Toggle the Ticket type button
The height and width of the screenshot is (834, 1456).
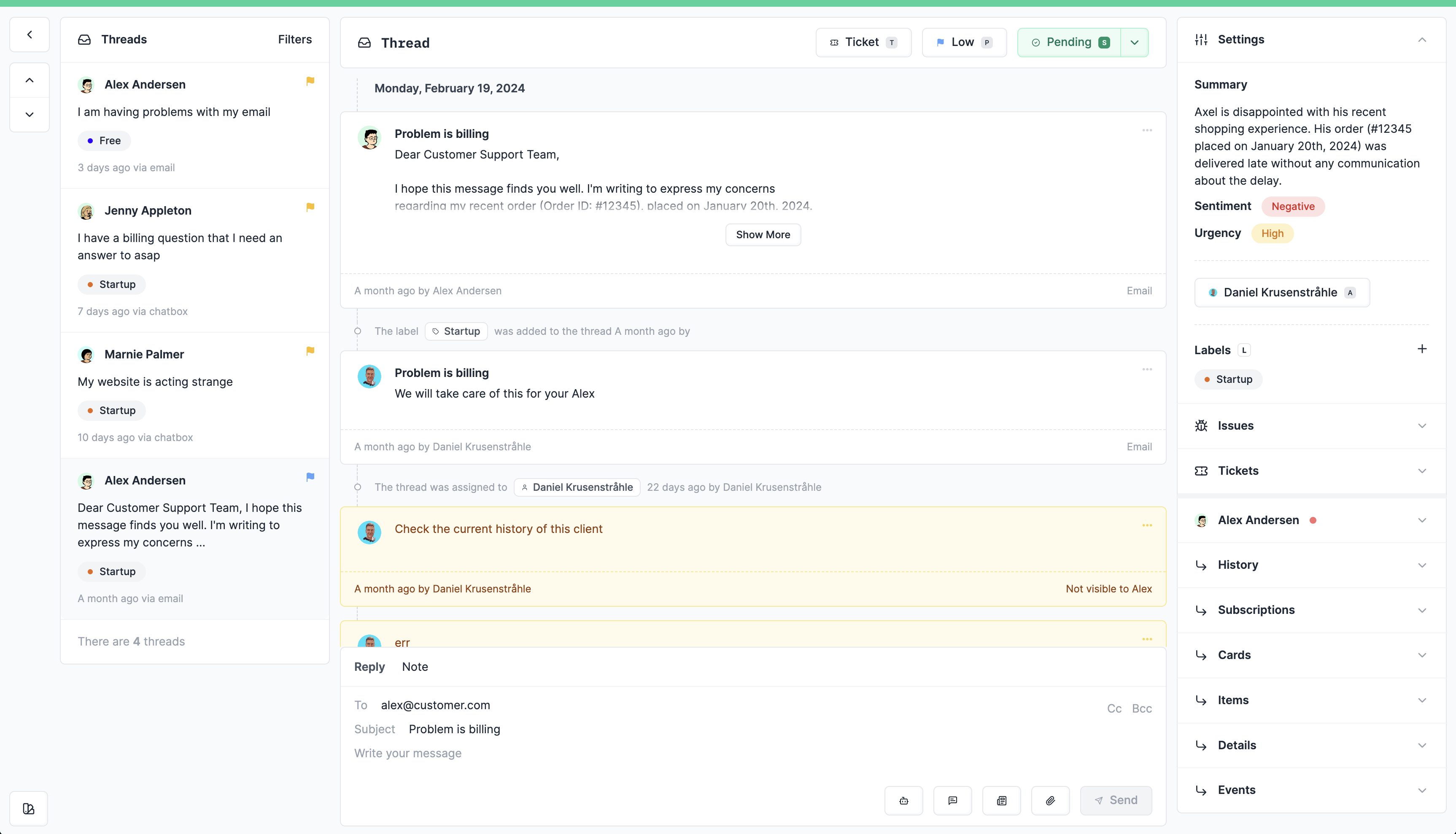pyautogui.click(x=863, y=43)
